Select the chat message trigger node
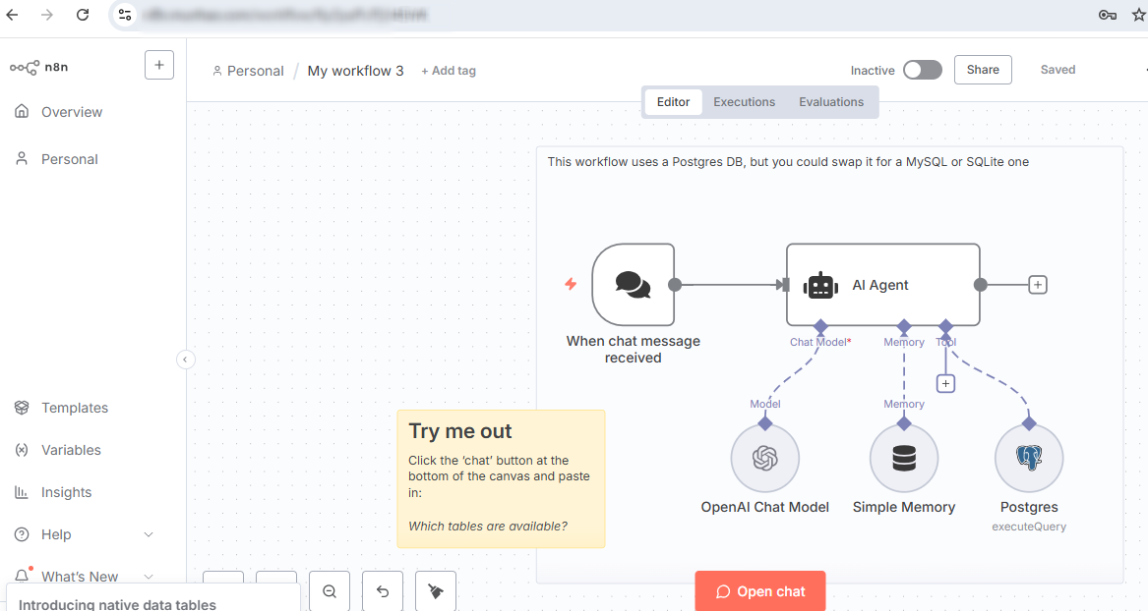The image size is (1148, 611). coord(633,285)
